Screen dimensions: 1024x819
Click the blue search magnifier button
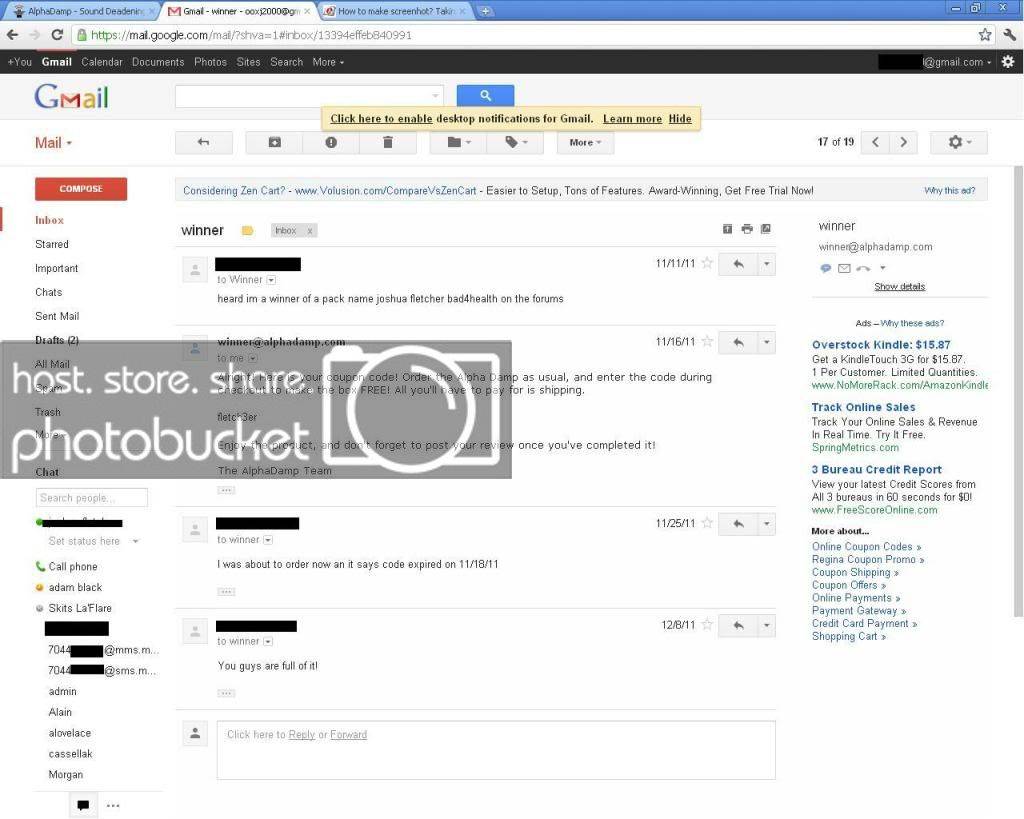point(485,95)
